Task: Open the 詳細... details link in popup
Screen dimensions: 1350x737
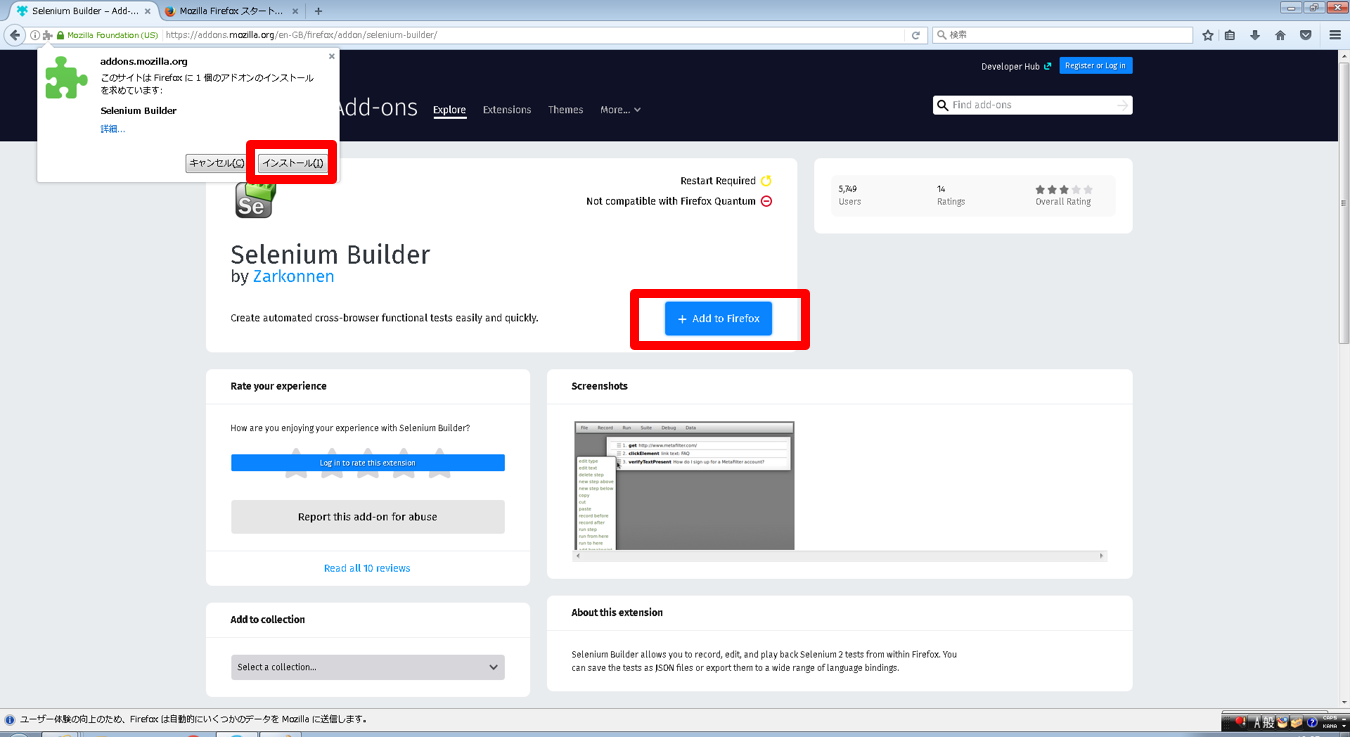Action: click(113, 129)
